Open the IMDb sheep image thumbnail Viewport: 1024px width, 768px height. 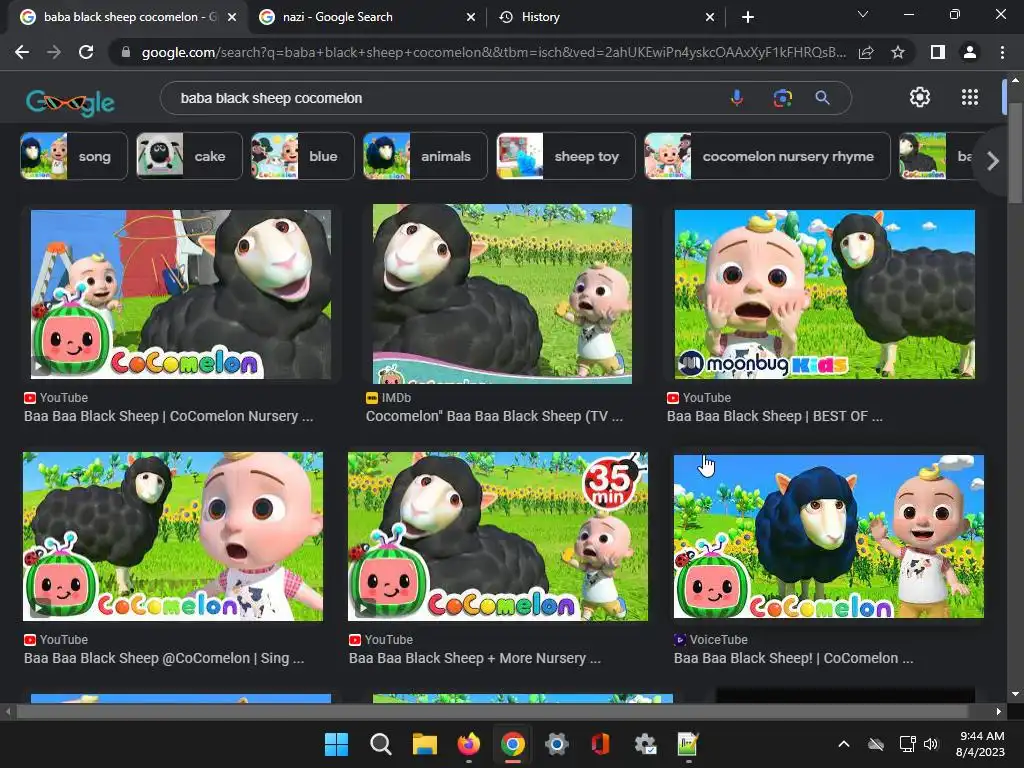tap(502, 294)
